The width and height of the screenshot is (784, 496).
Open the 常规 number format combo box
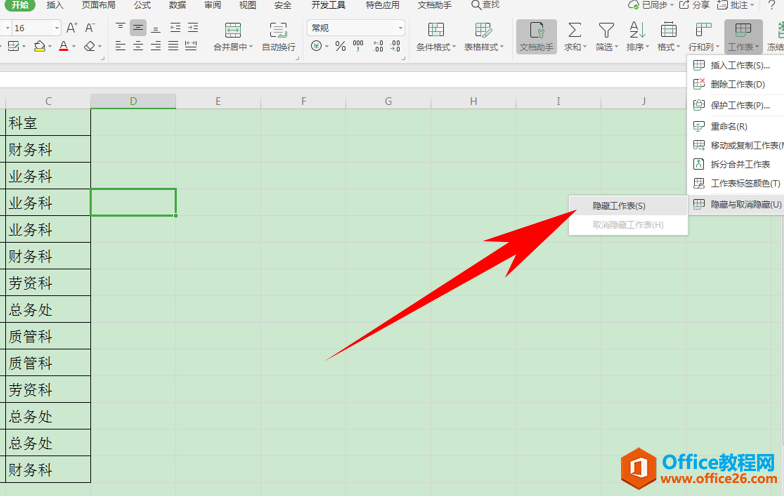356,28
